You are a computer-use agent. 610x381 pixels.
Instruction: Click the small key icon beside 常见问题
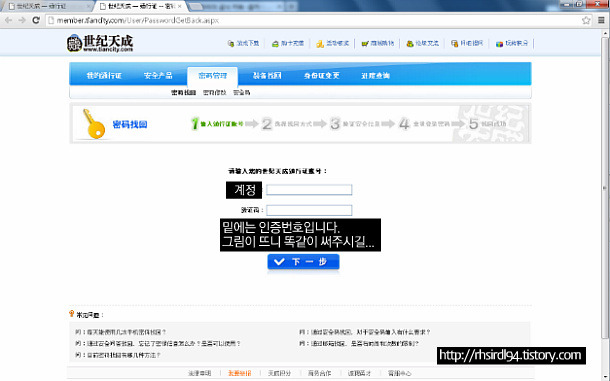coord(72,313)
